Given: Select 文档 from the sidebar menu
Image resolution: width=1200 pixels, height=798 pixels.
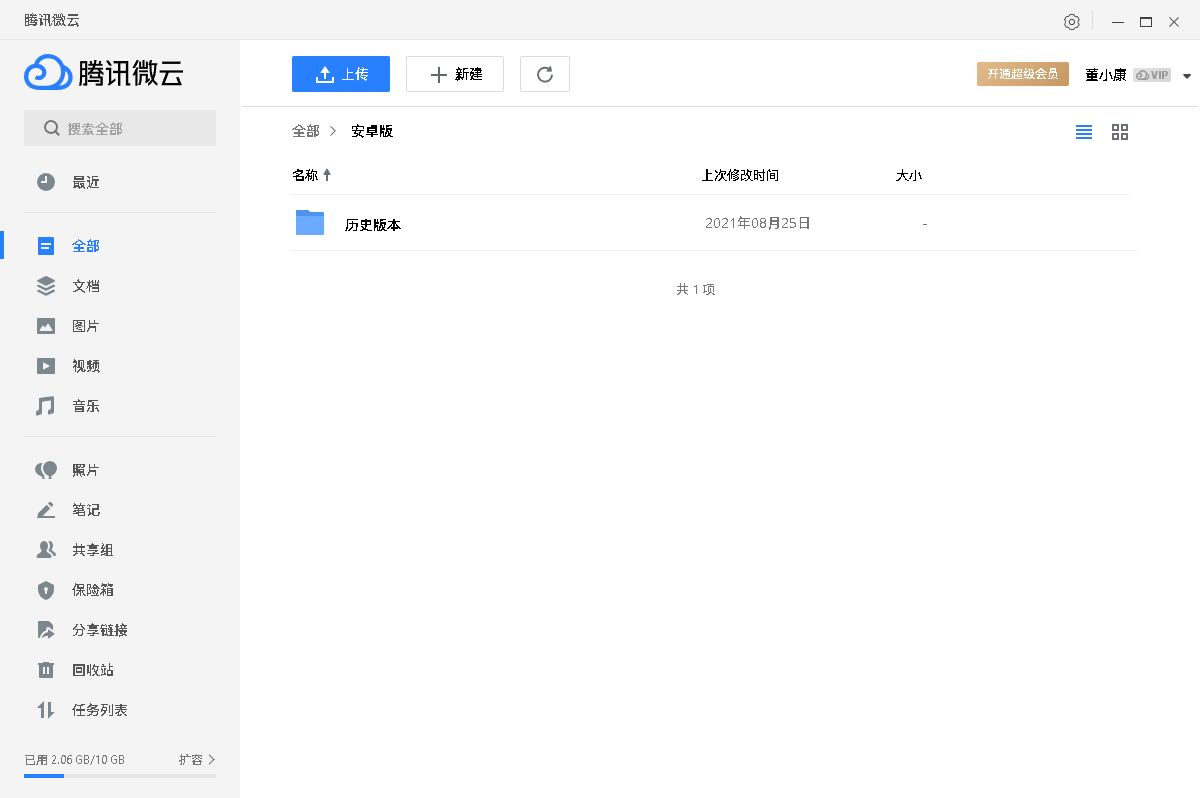Looking at the screenshot, I should pyautogui.click(x=85, y=285).
